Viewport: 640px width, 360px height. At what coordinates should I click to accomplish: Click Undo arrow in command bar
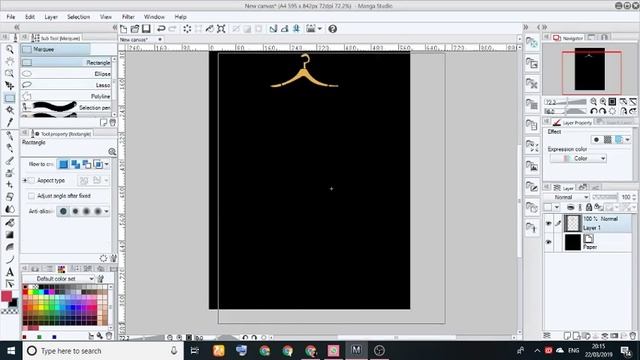(x=161, y=29)
